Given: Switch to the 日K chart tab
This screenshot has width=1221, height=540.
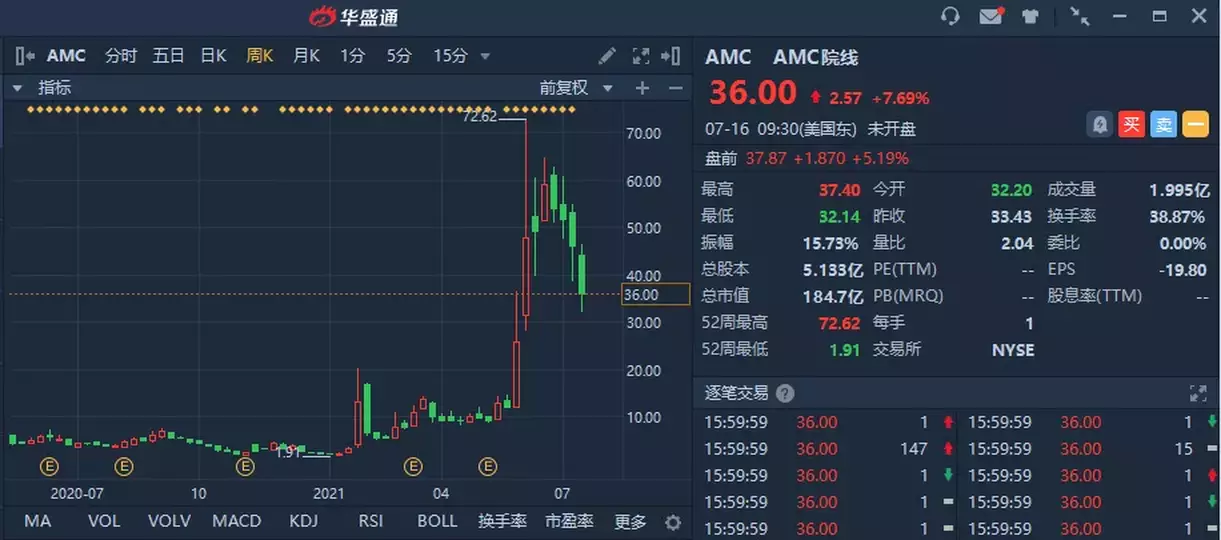Looking at the screenshot, I should (213, 56).
